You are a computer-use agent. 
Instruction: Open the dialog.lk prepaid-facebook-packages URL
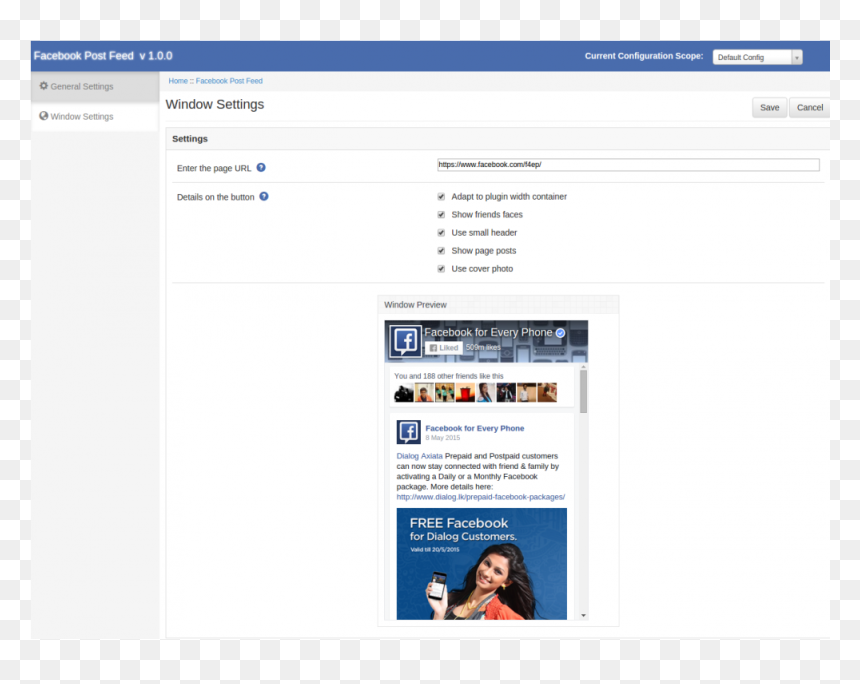pyautogui.click(x=480, y=497)
